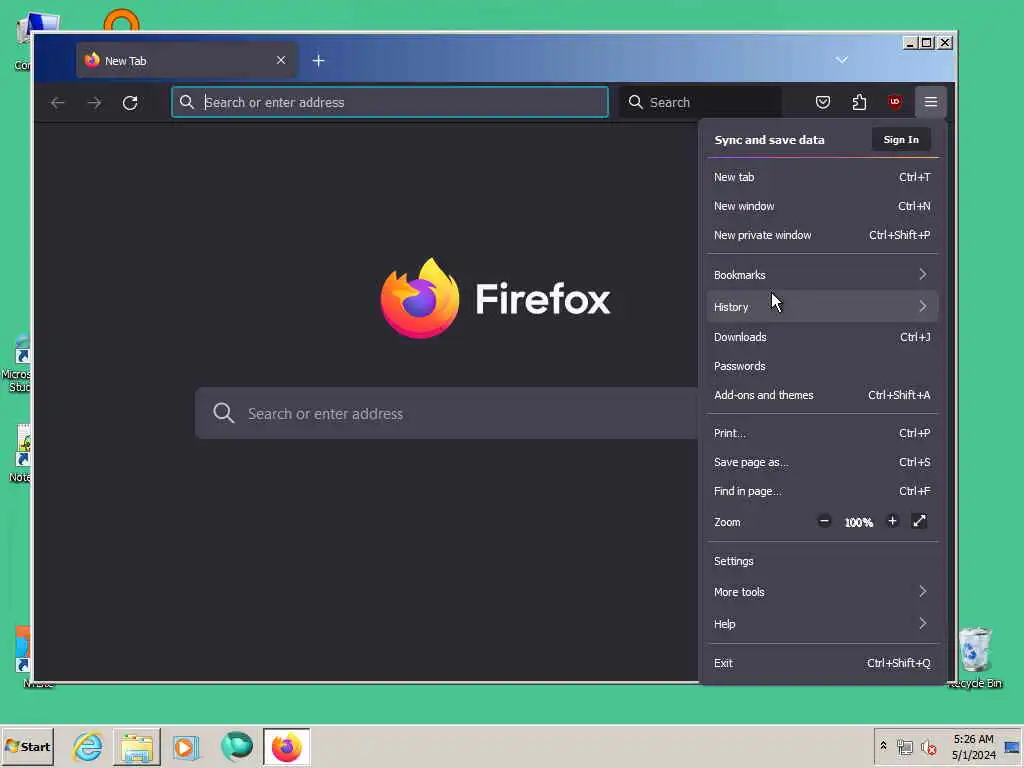Choose Print… from the menu
The width and height of the screenshot is (1024, 768).
(822, 433)
